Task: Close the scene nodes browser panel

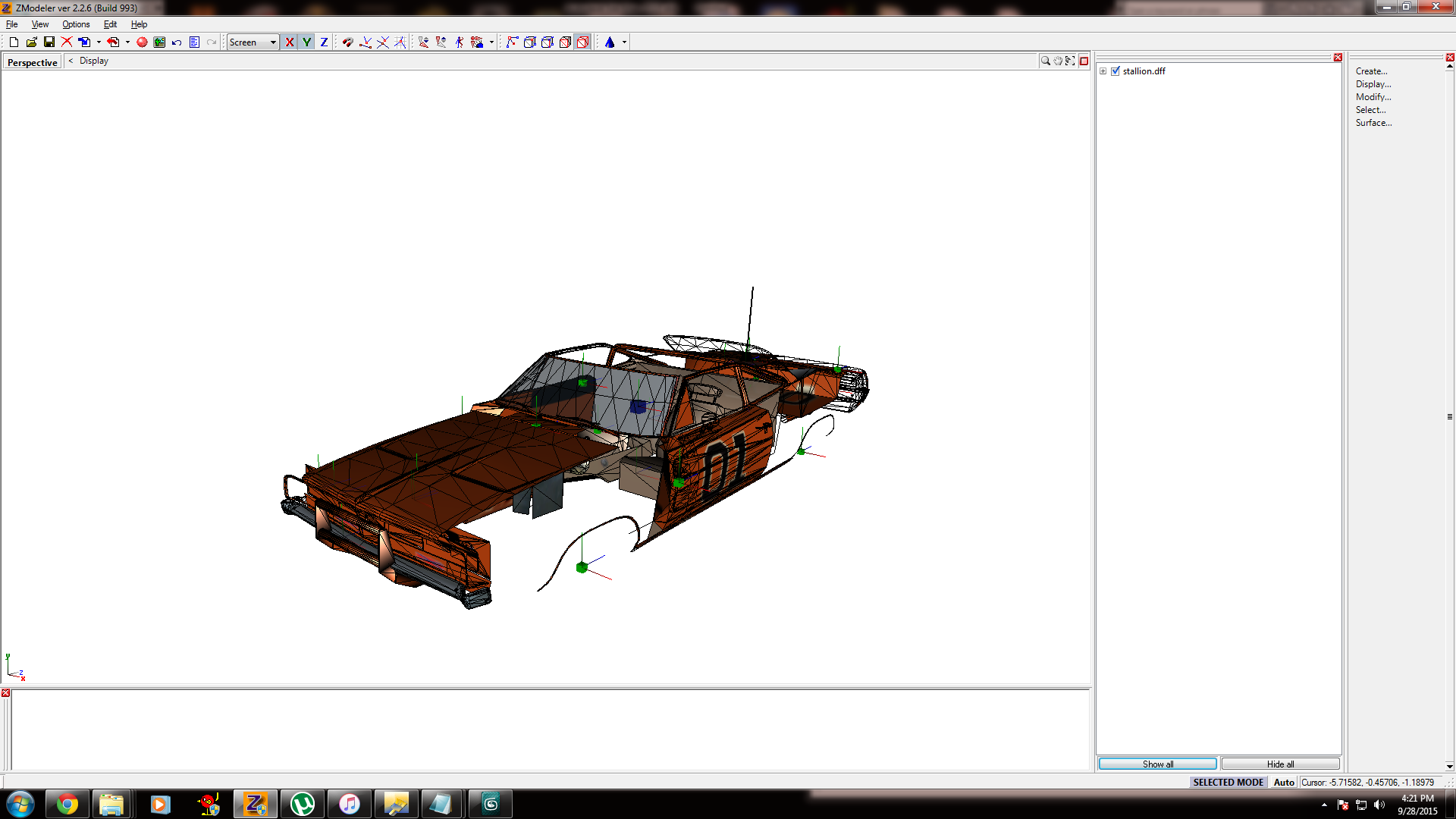Action: [1338, 58]
